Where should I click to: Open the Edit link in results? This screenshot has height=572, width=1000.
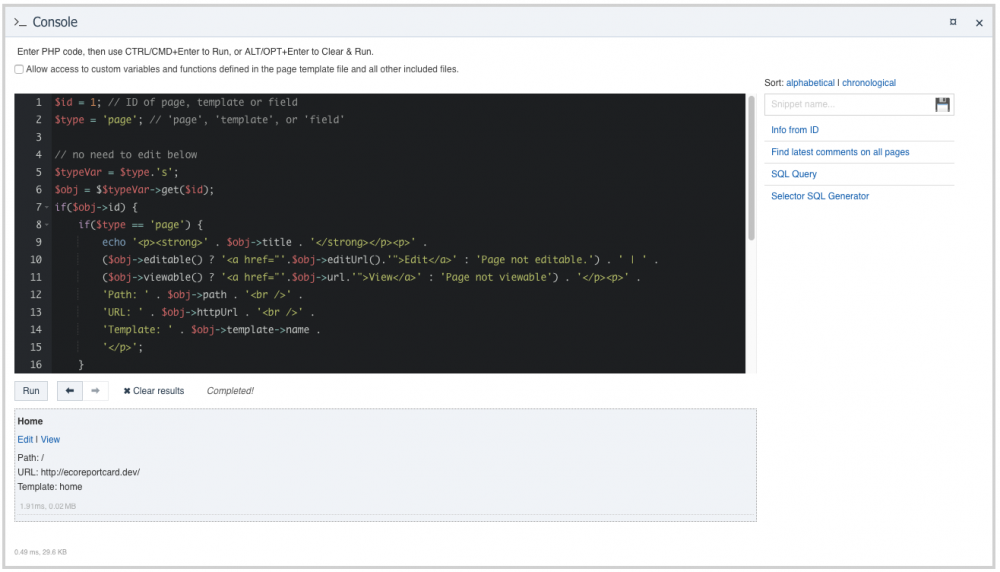coord(25,439)
